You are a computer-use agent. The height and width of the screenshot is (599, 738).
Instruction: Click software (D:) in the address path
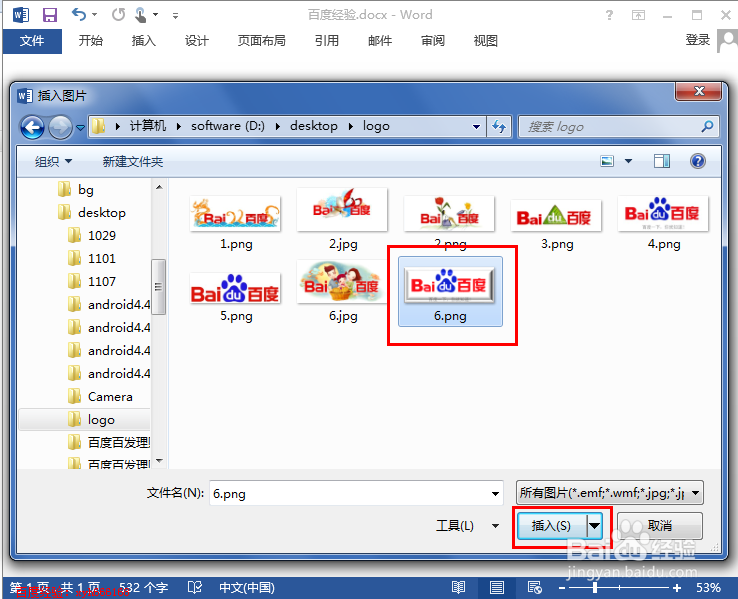pyautogui.click(x=228, y=126)
